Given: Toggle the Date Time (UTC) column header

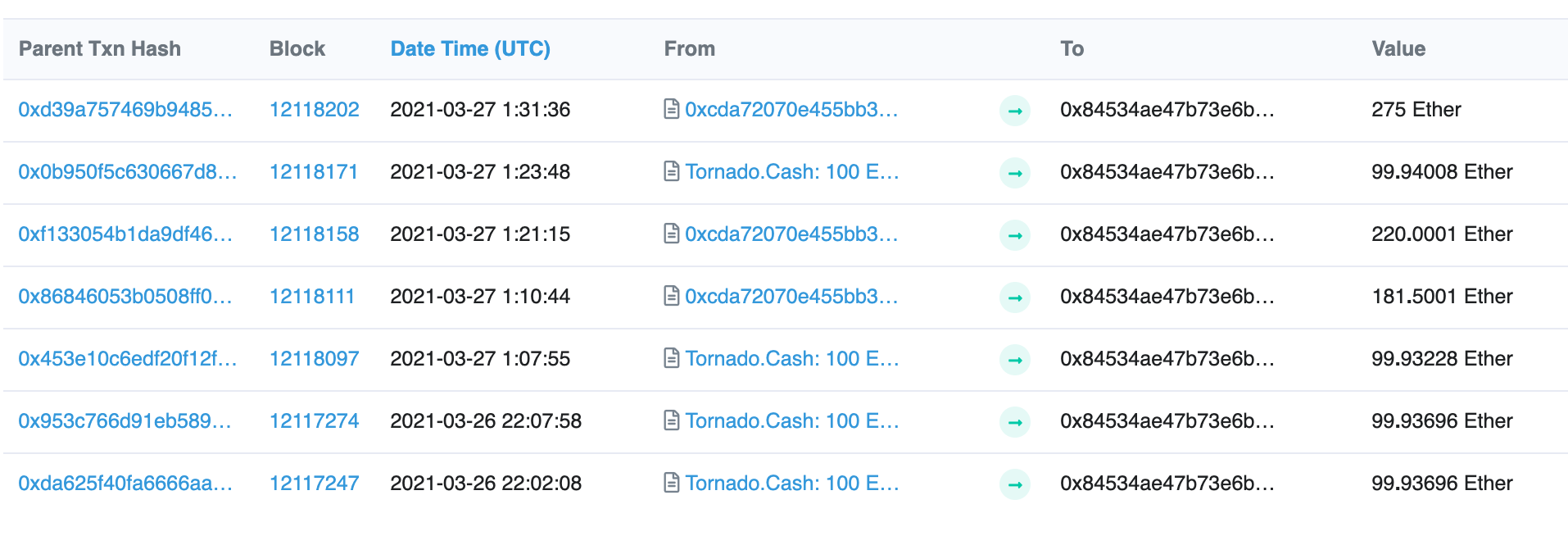Looking at the screenshot, I should pos(470,49).
